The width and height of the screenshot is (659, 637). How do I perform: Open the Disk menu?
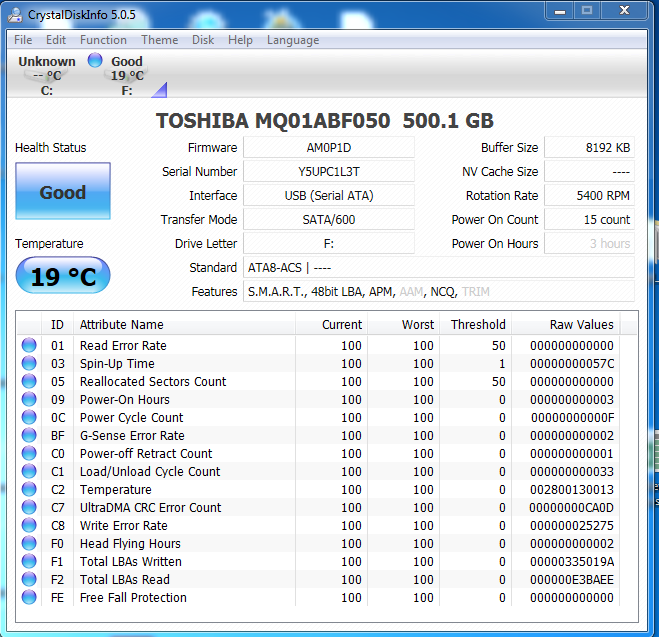[203, 40]
